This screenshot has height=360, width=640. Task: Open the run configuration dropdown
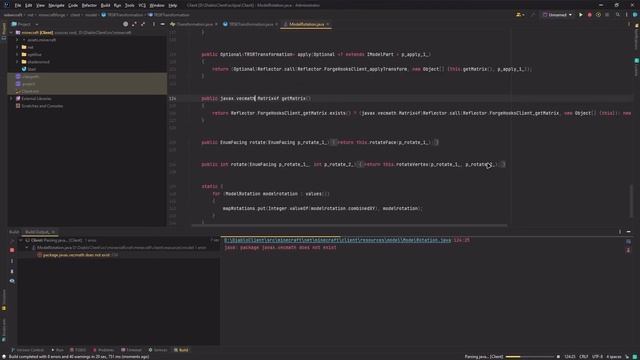point(558,15)
